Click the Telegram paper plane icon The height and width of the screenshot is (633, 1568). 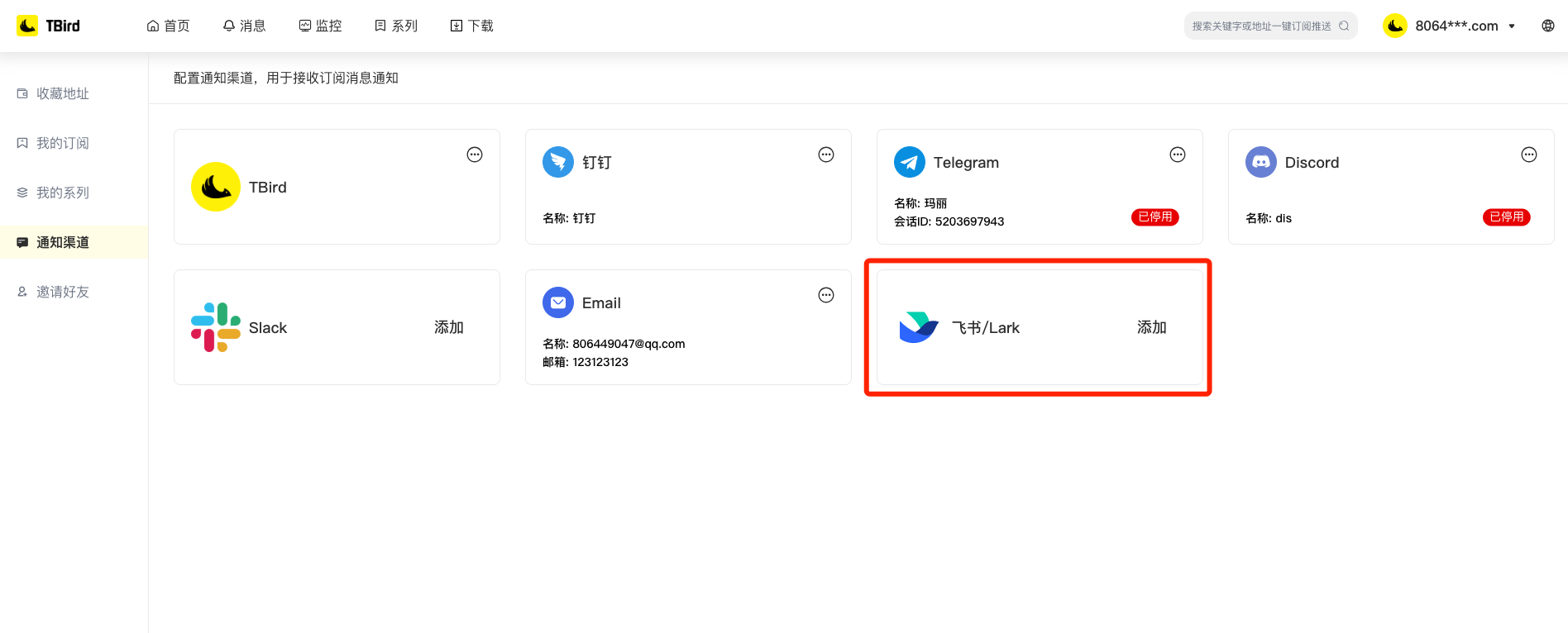(910, 162)
